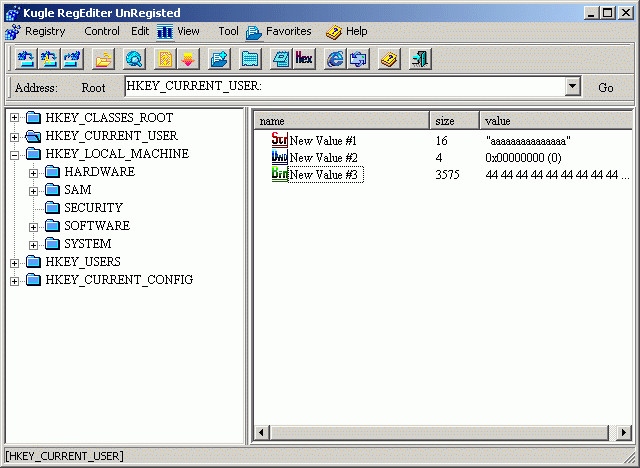
Task: Expand the HKEY_CURRENT_CONFIG node
Action: 14,281
